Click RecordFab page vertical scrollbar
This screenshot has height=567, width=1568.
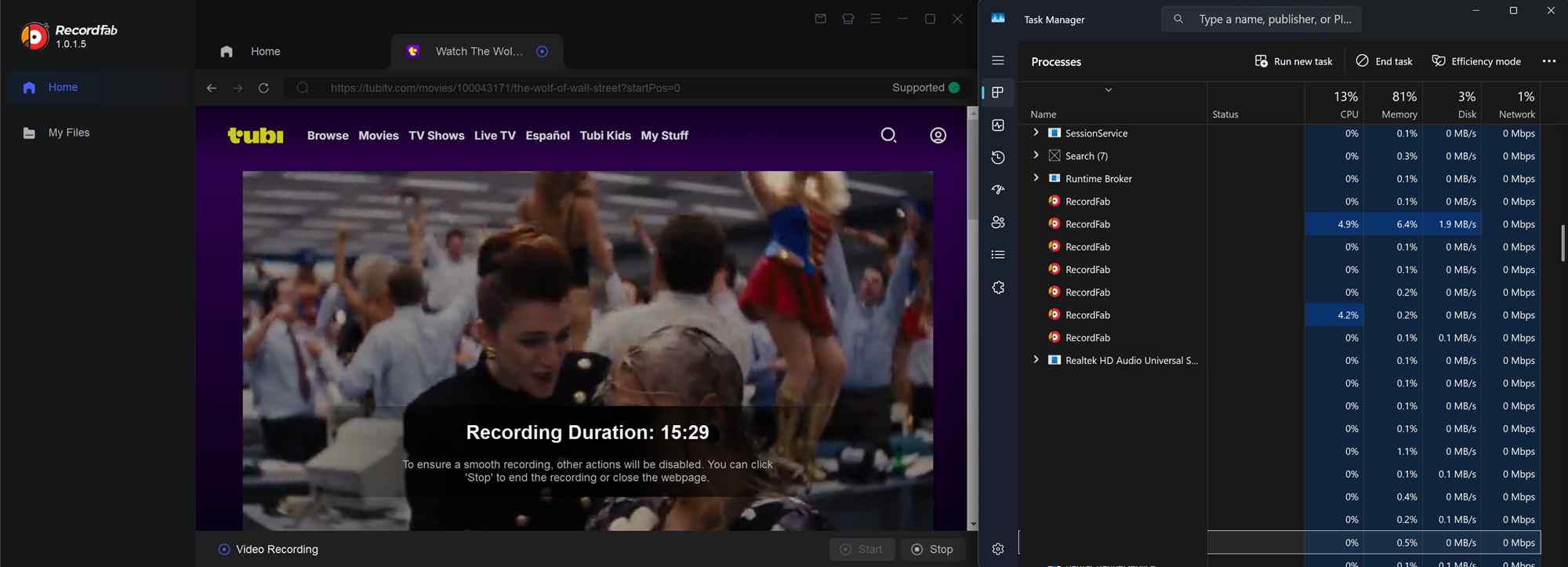tap(972, 169)
